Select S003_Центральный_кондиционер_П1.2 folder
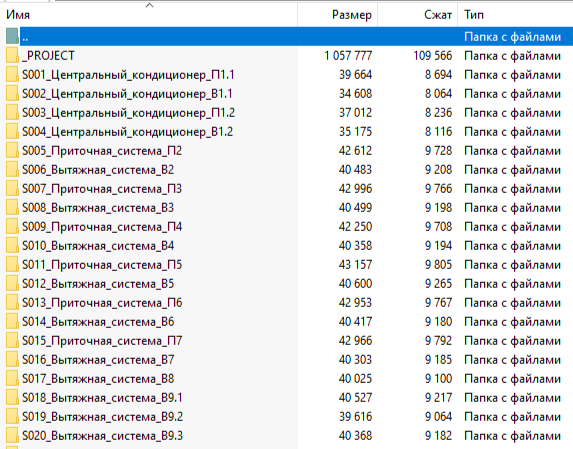Viewport: 573px width, 449px height. pos(128,113)
